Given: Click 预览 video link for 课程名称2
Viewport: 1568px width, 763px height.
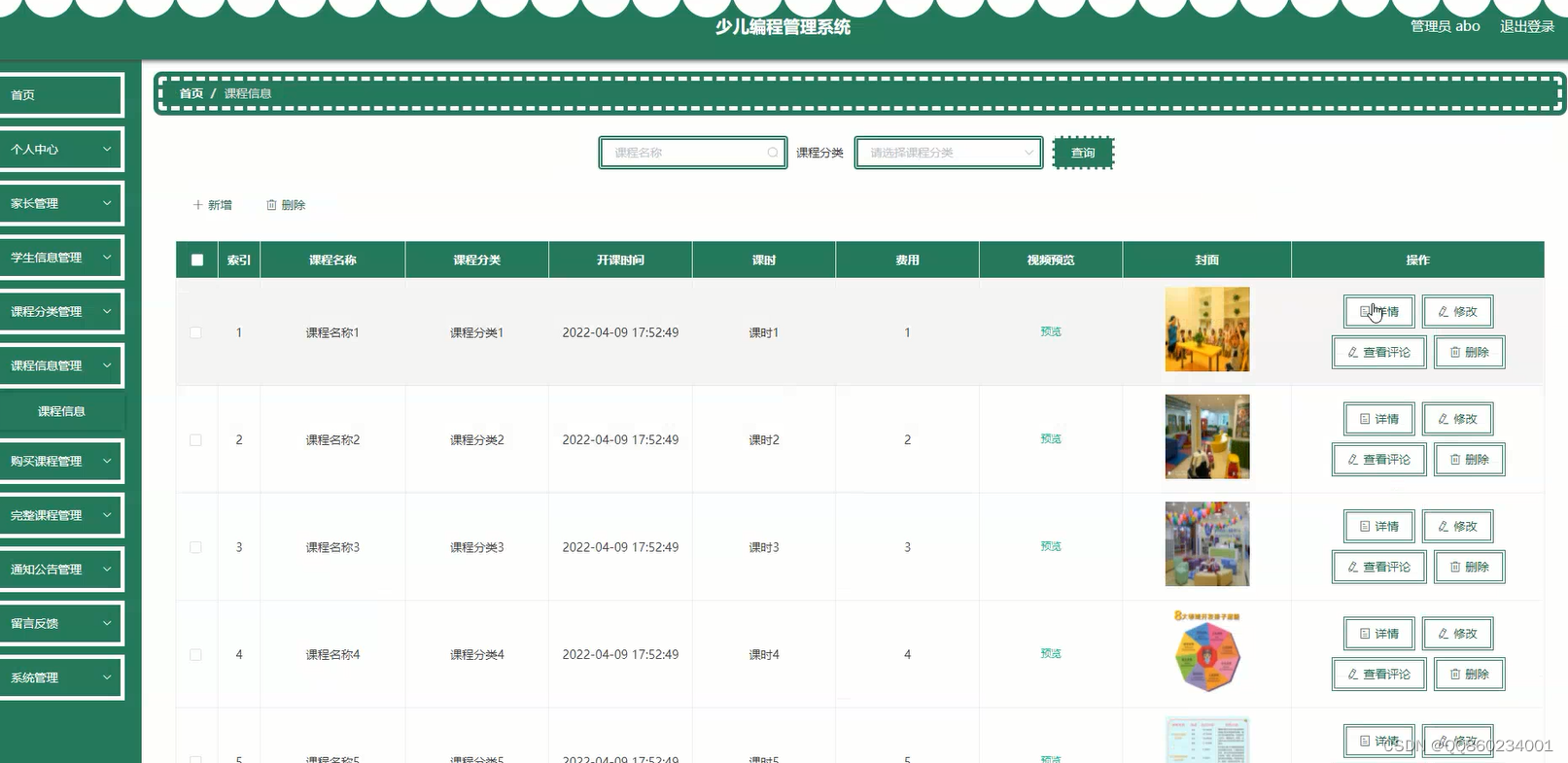Looking at the screenshot, I should point(1051,439).
